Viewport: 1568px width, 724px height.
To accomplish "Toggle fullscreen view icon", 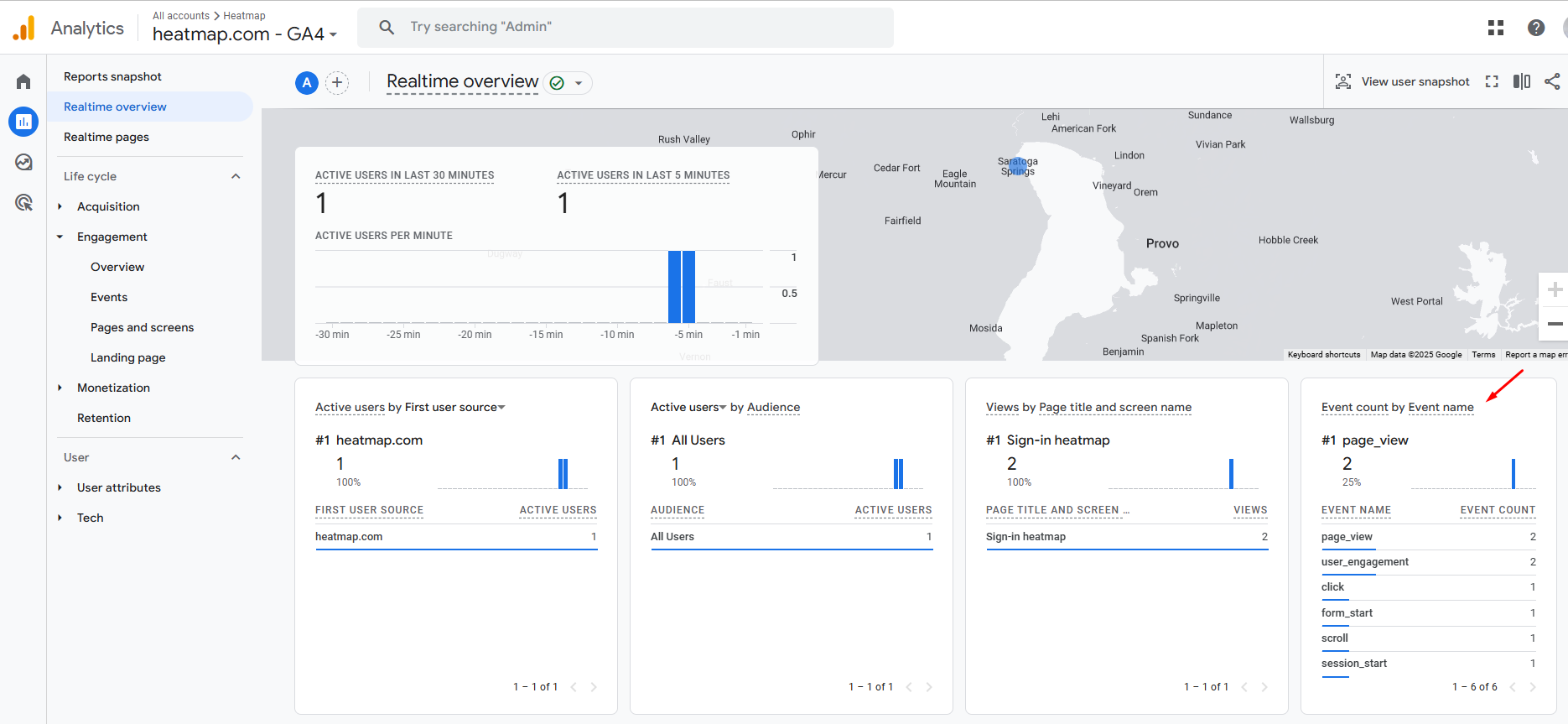I will click(1492, 81).
